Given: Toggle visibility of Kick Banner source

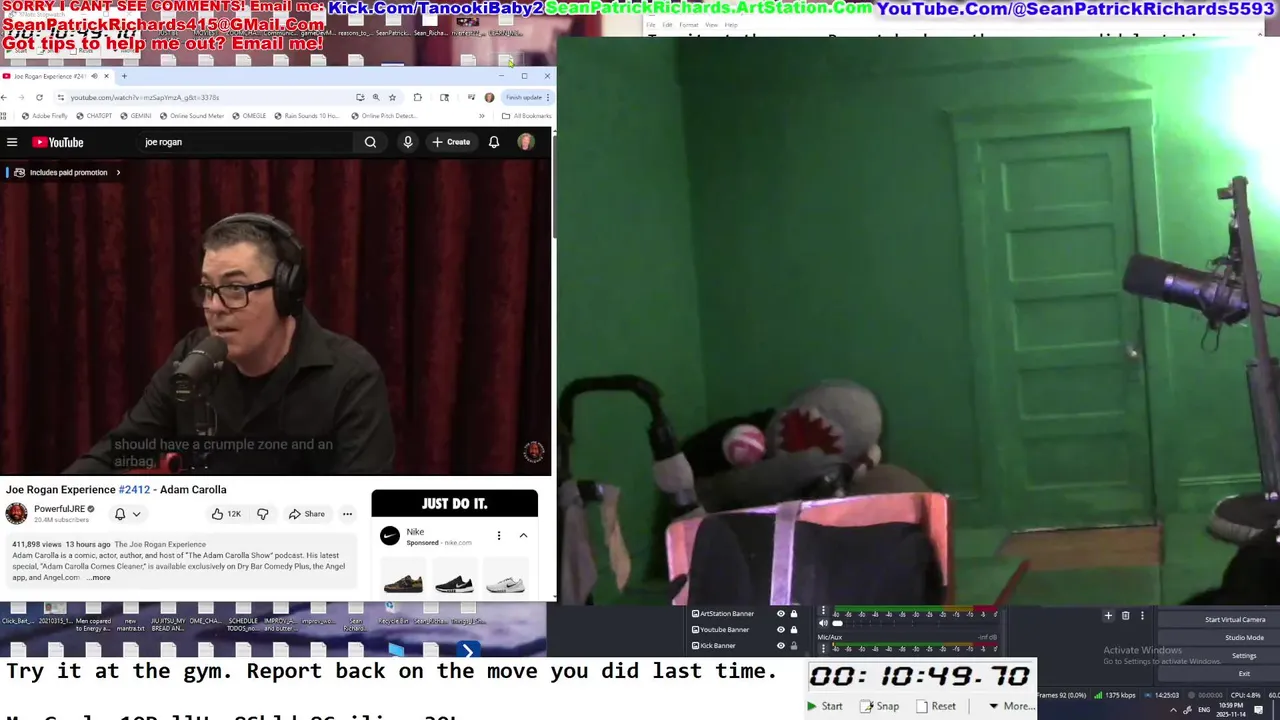Looking at the screenshot, I should pos(781,646).
